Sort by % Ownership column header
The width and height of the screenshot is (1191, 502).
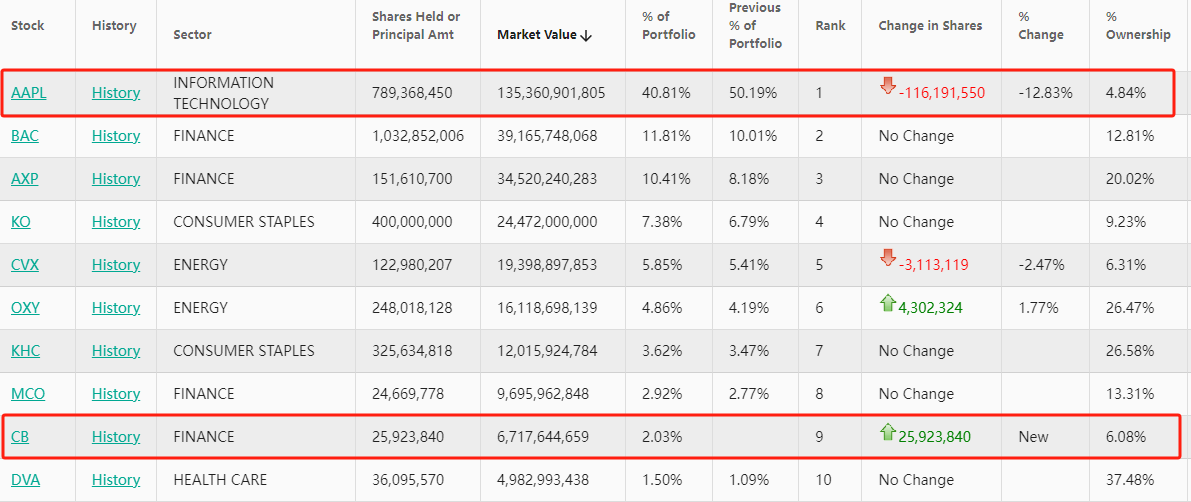pos(1138,26)
